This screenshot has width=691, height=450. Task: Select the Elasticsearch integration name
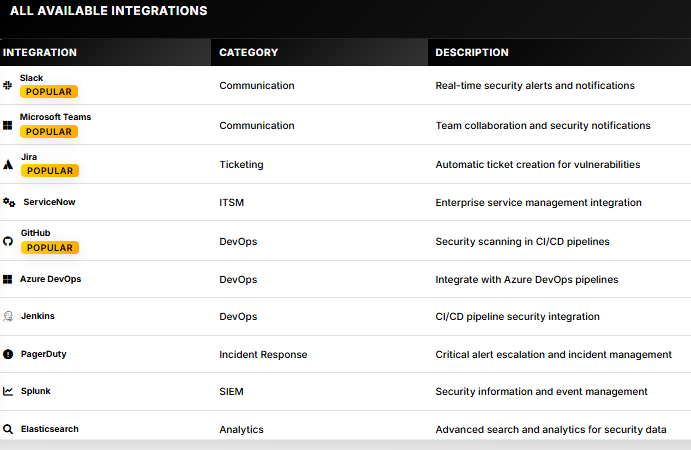(50, 429)
